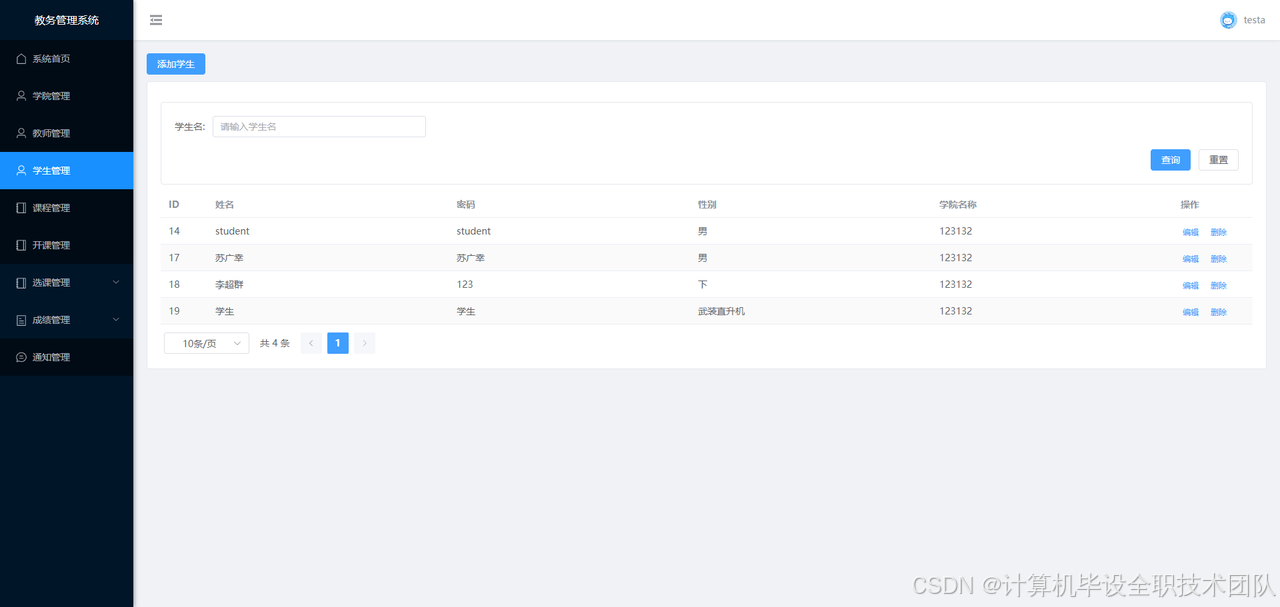Click the 重置 reset button
This screenshot has width=1280, height=607.
1218,160
